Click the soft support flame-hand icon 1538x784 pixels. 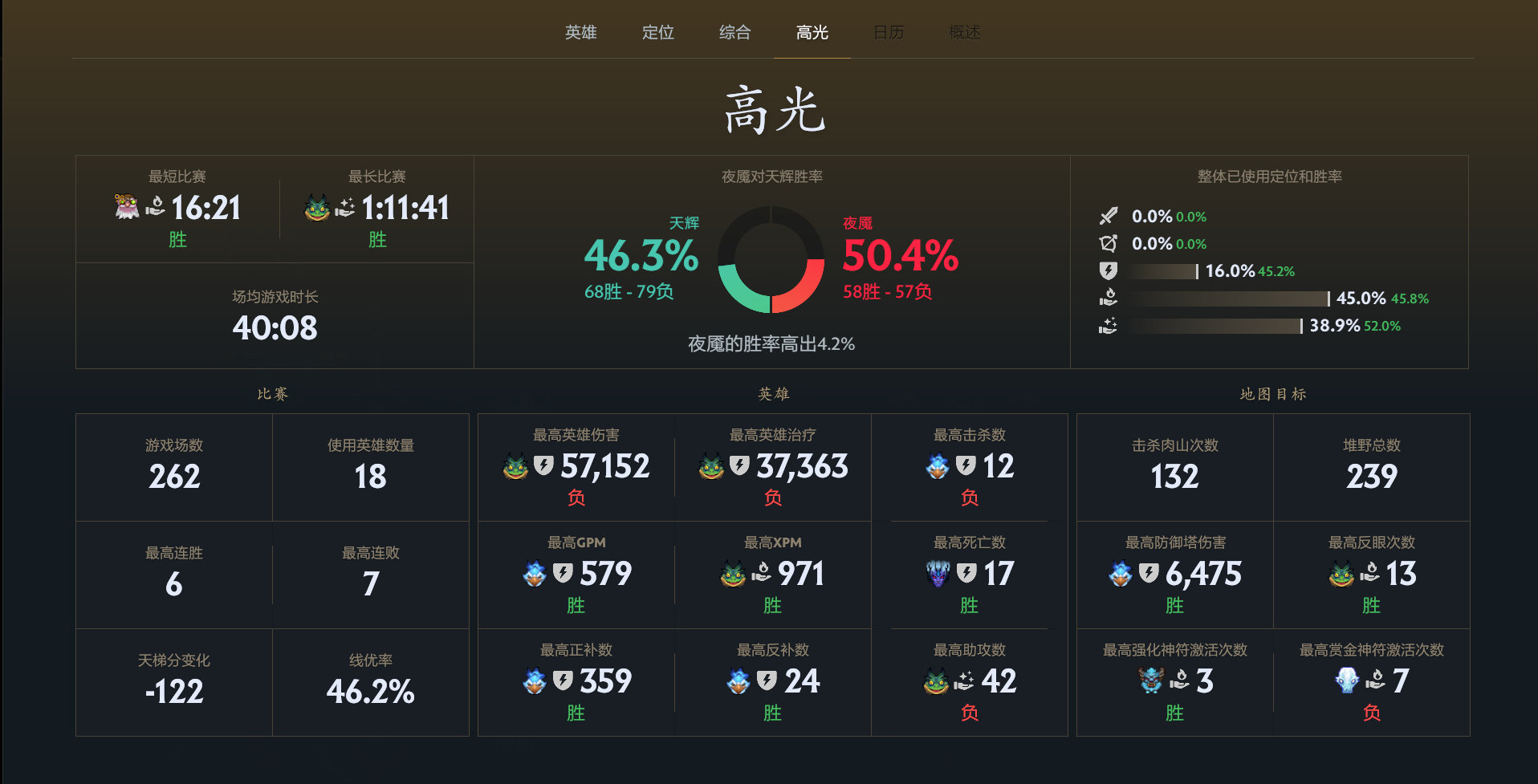(x=1109, y=299)
